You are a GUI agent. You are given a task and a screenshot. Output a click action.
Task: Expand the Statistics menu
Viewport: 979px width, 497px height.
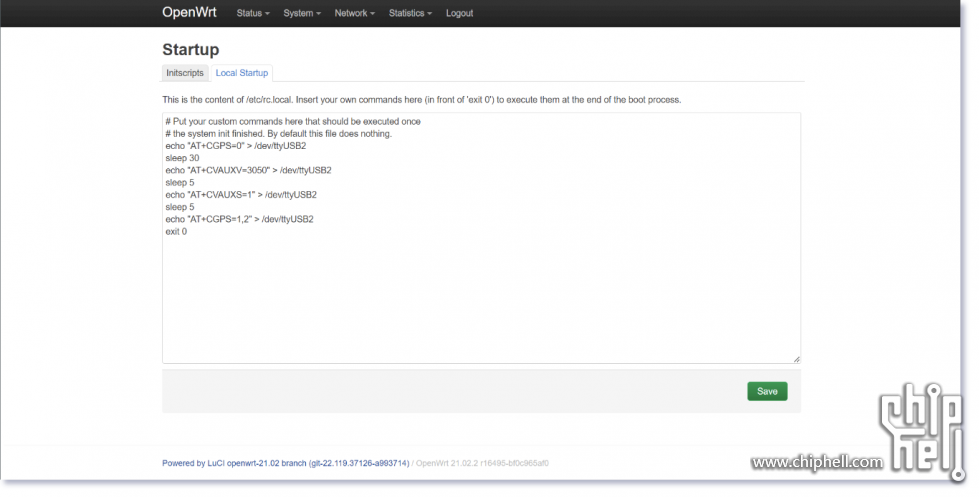410,13
